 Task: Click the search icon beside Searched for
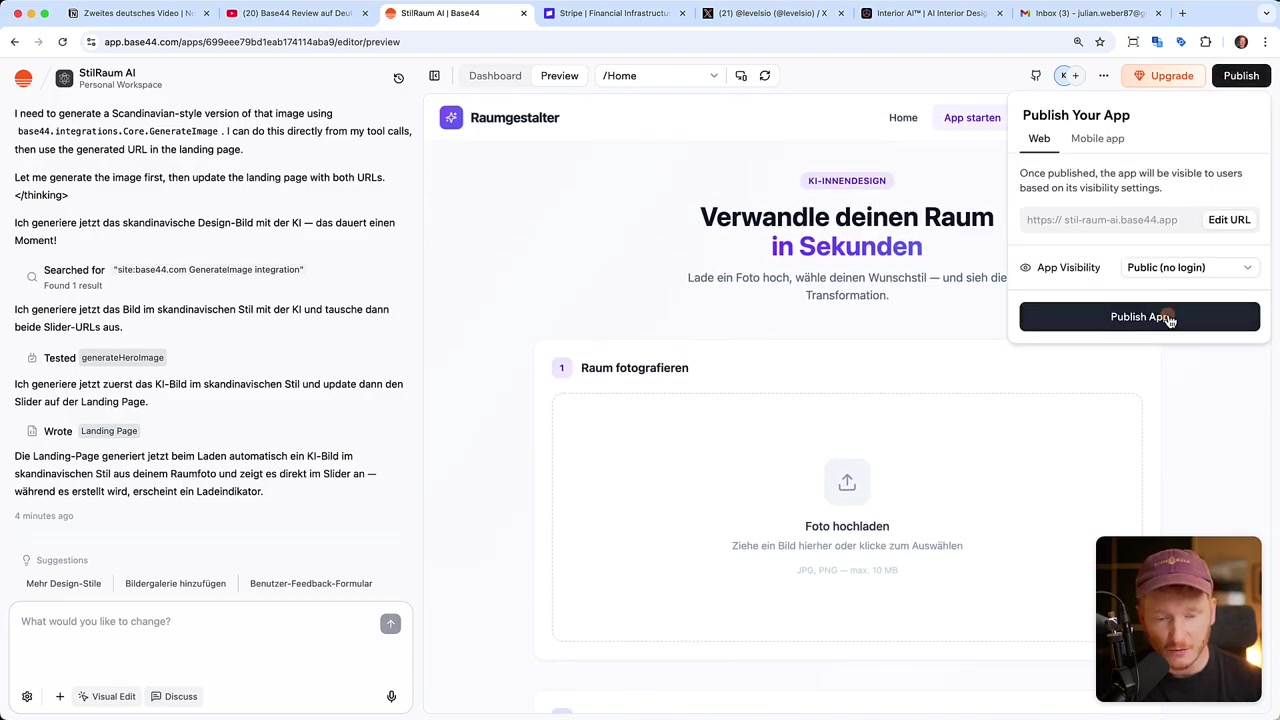(32, 277)
